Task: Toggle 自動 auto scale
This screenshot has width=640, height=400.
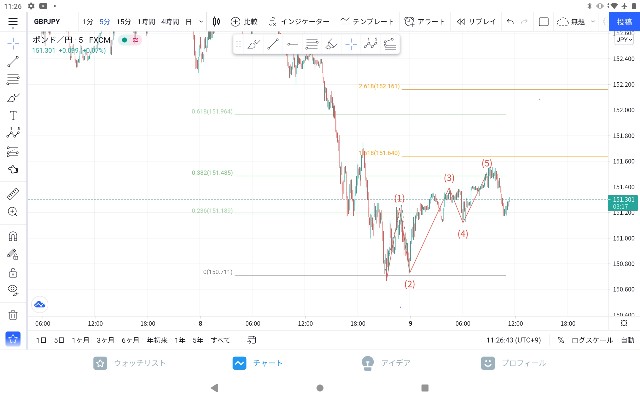Action: [628, 340]
